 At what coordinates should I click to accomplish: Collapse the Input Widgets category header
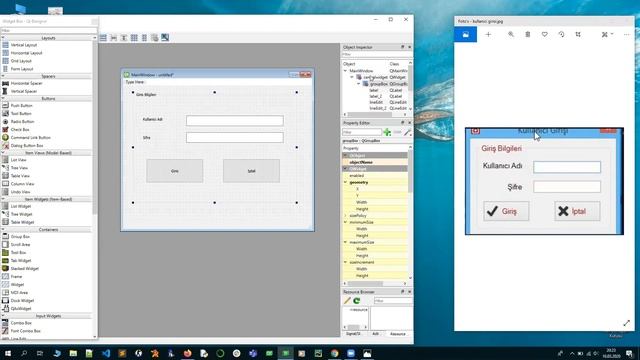(3, 316)
